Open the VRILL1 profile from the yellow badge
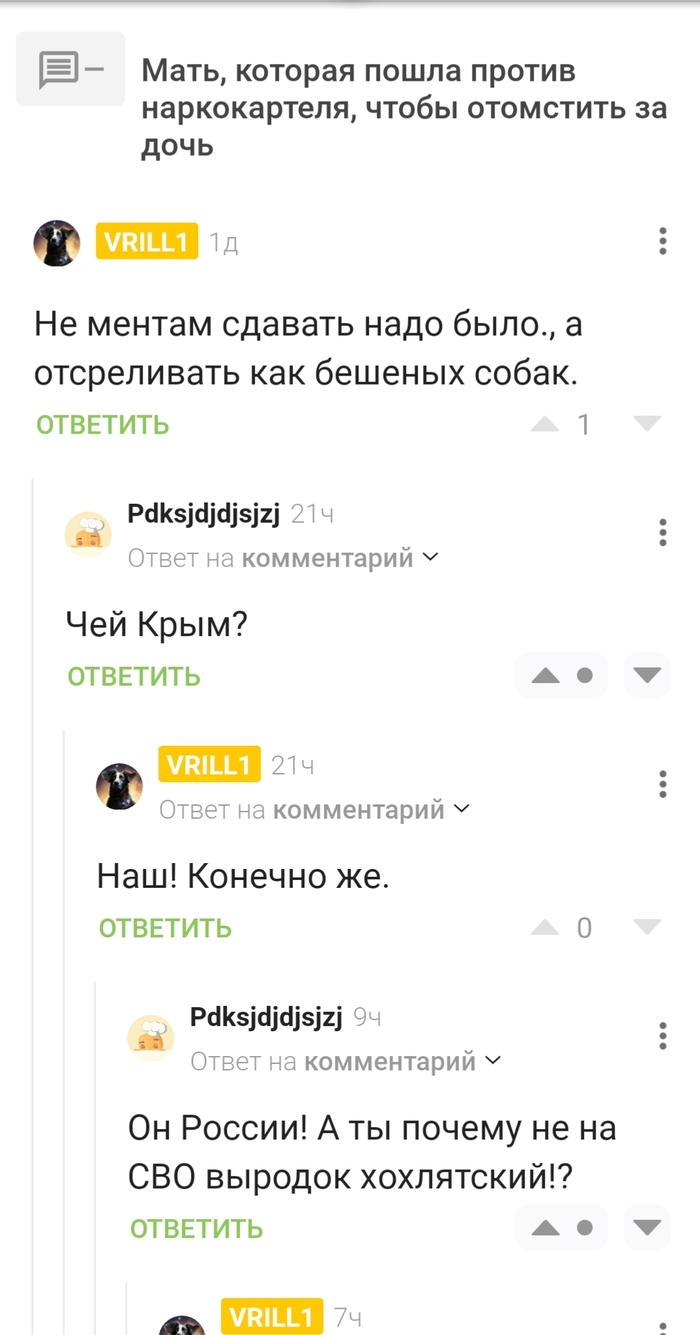The width and height of the screenshot is (700, 1335). [x=146, y=241]
